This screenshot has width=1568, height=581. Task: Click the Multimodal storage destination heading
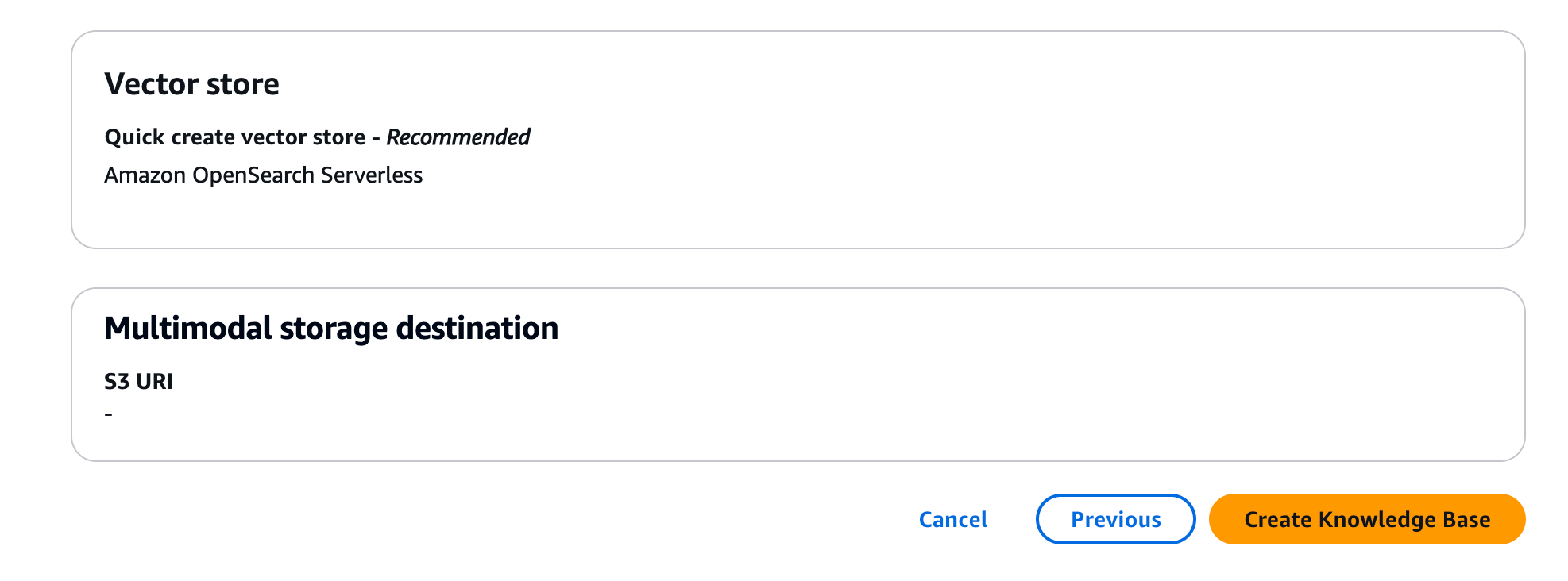click(331, 327)
